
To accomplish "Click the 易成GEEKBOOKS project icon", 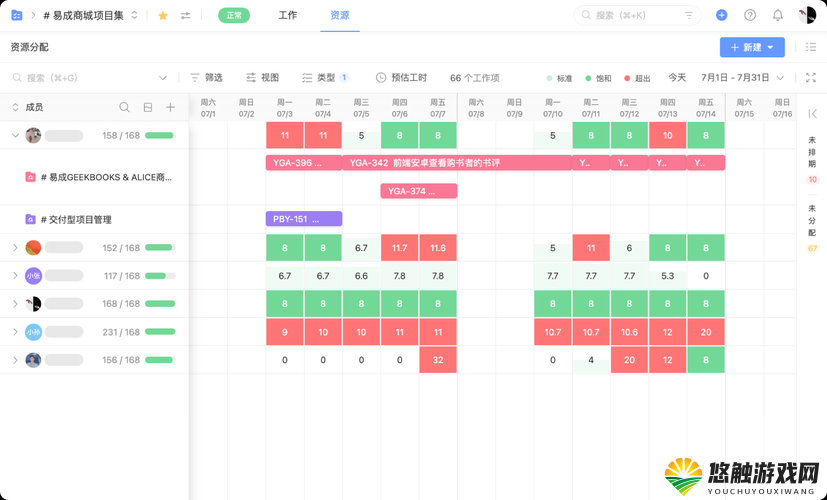I will pyautogui.click(x=31, y=177).
